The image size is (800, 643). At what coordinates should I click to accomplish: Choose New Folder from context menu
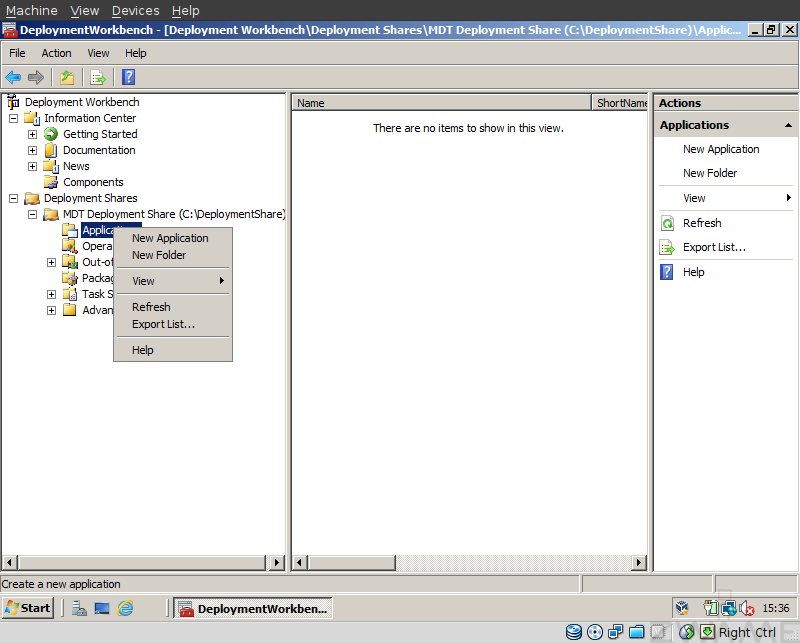click(x=173, y=255)
